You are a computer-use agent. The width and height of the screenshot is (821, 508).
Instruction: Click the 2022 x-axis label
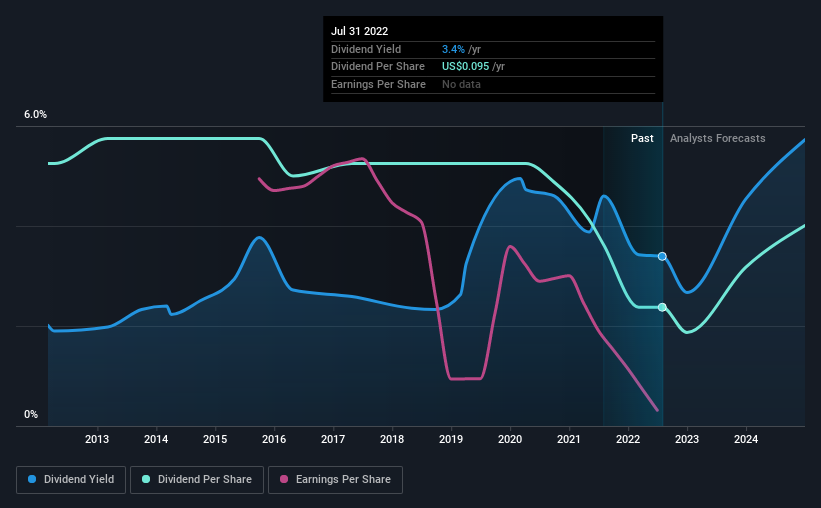tap(628, 439)
